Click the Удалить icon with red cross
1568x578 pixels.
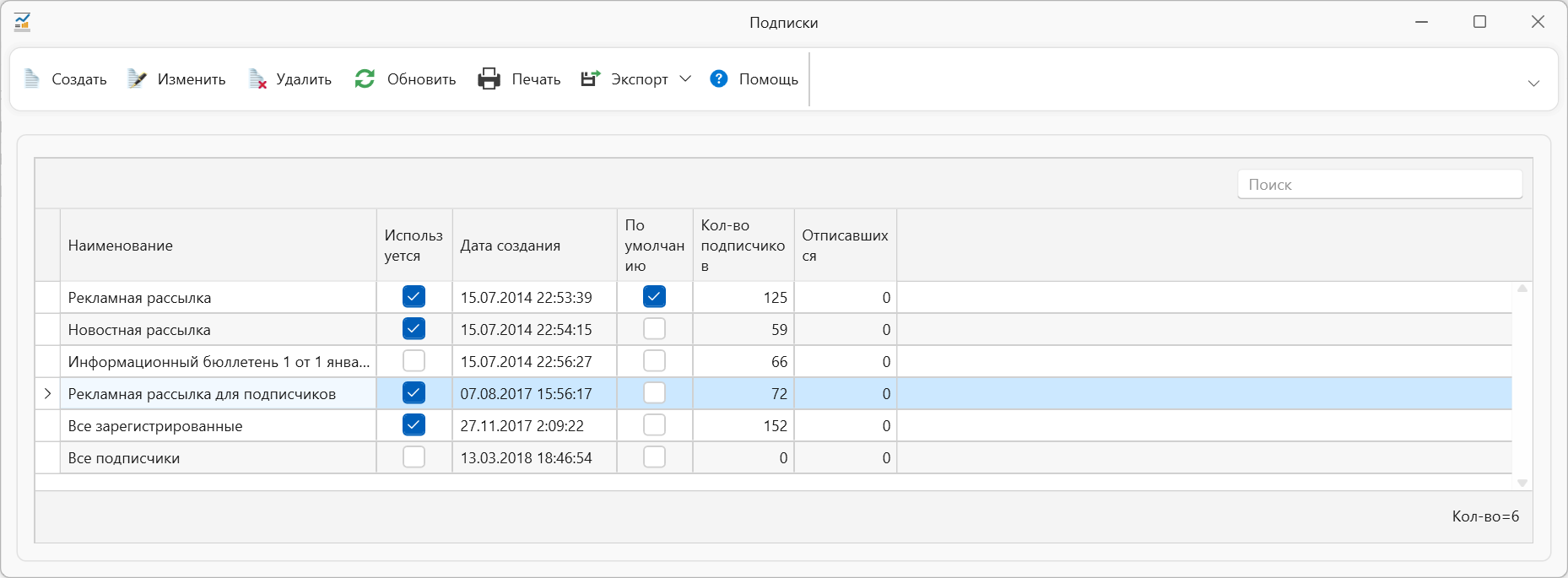(x=257, y=79)
